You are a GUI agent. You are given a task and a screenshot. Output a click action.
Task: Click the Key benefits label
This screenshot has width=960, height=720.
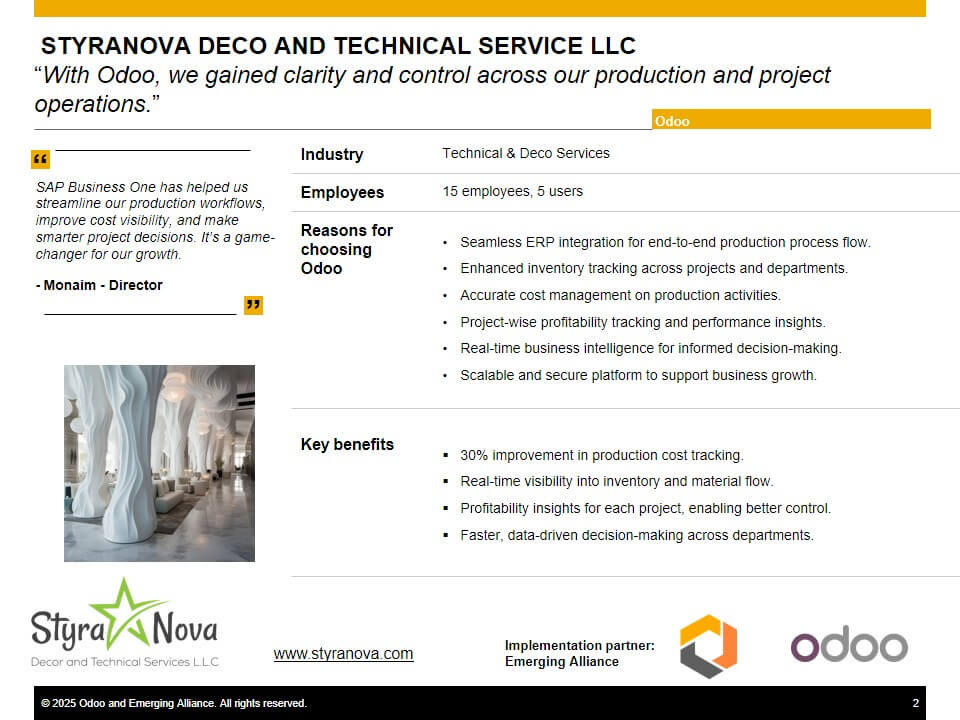point(347,444)
